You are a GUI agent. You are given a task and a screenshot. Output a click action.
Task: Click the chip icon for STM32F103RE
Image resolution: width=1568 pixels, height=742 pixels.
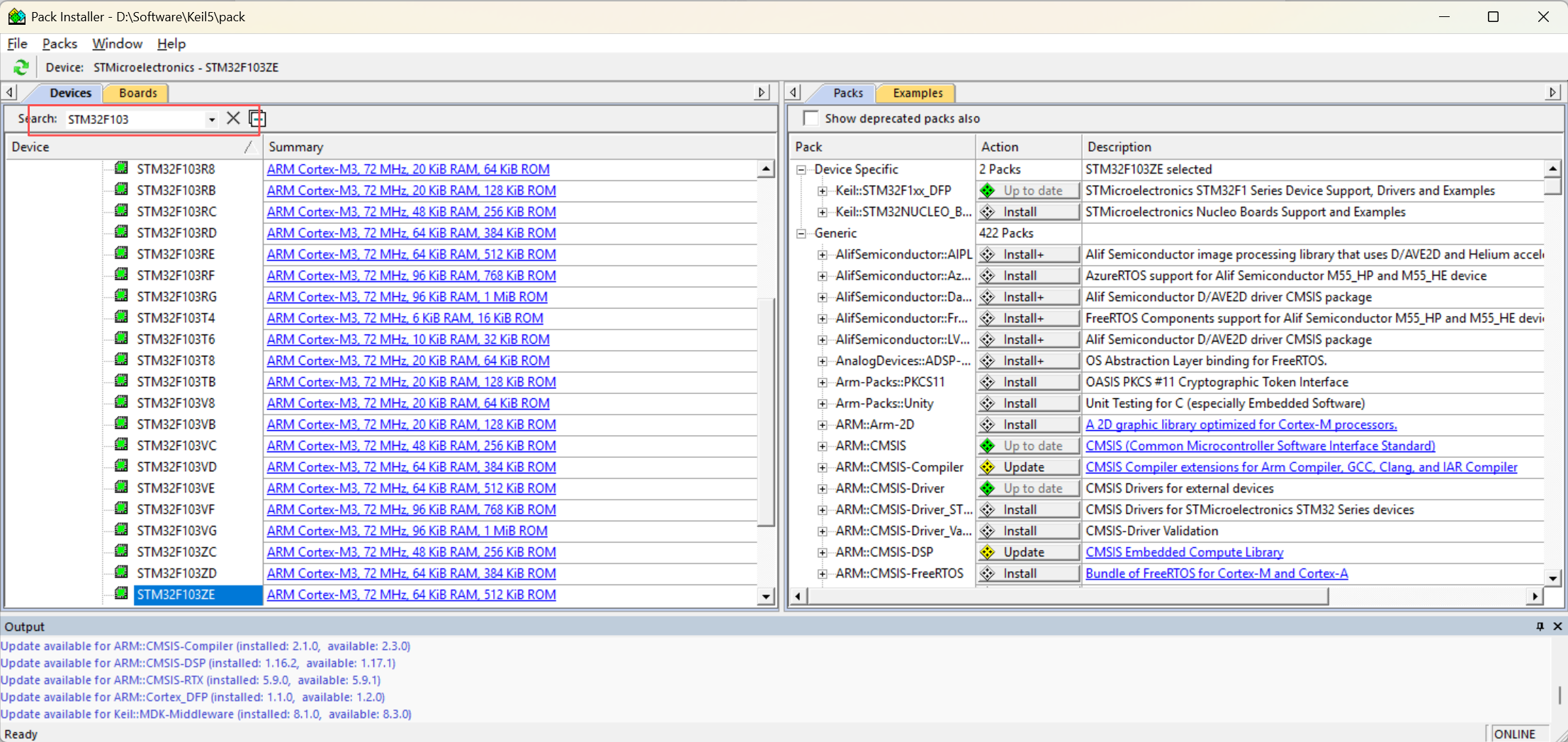click(x=122, y=253)
